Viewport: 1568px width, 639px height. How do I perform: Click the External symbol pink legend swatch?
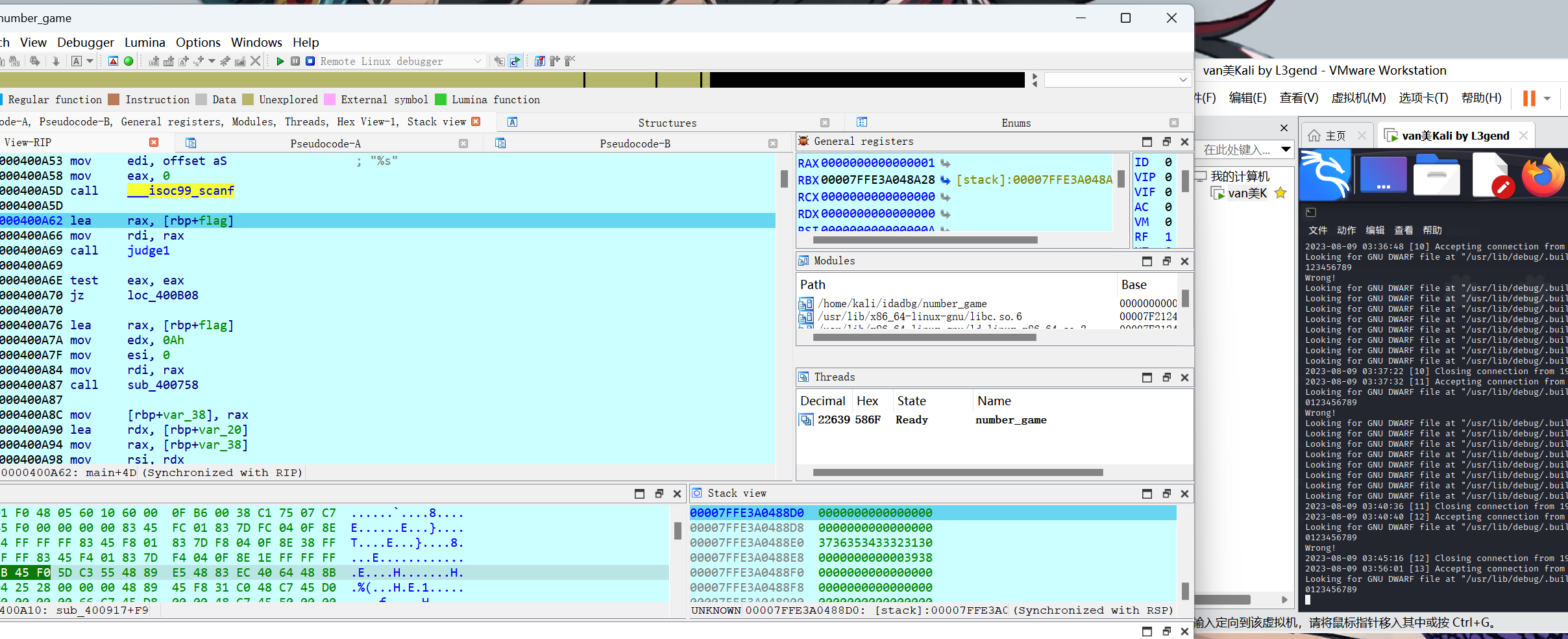pos(330,99)
